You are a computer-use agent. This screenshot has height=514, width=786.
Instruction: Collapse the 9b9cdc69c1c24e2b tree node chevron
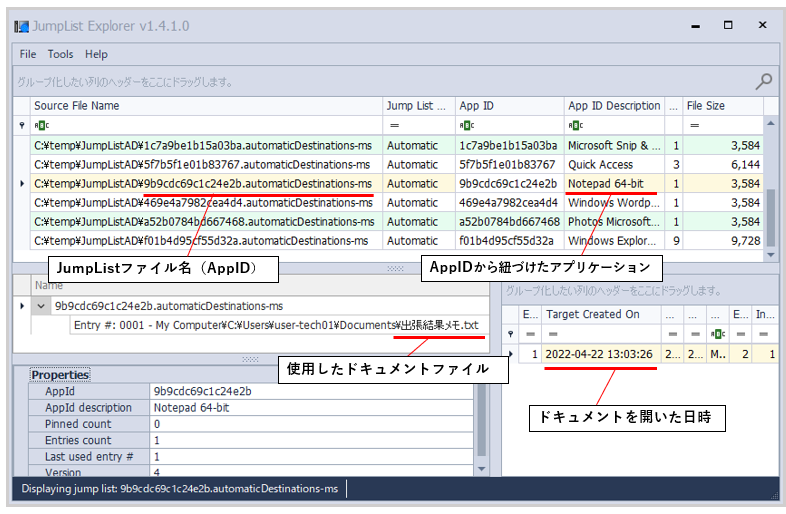41,306
